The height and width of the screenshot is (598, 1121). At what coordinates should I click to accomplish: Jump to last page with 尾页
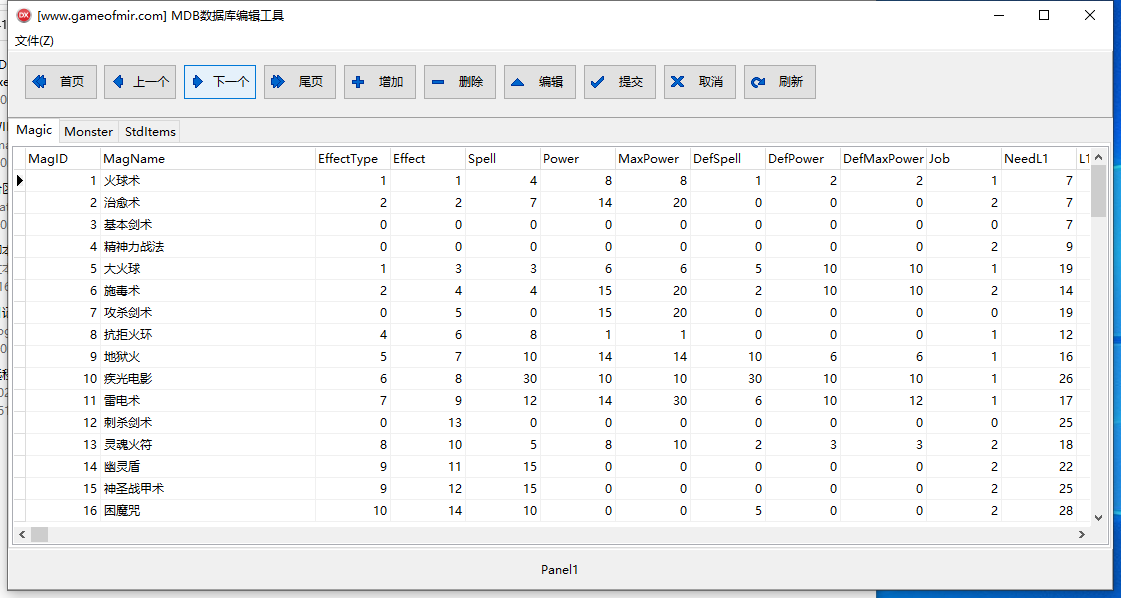tap(300, 82)
